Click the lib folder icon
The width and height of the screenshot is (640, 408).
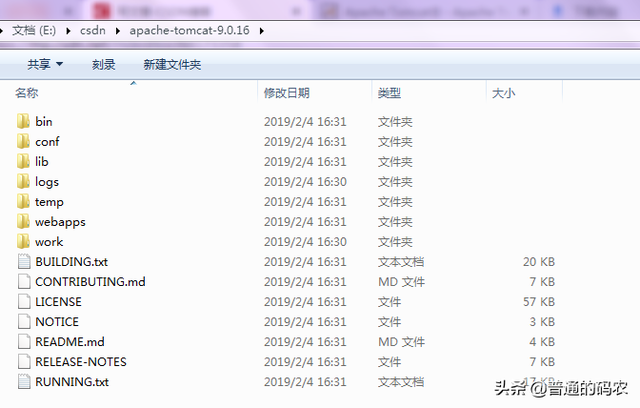point(23,161)
